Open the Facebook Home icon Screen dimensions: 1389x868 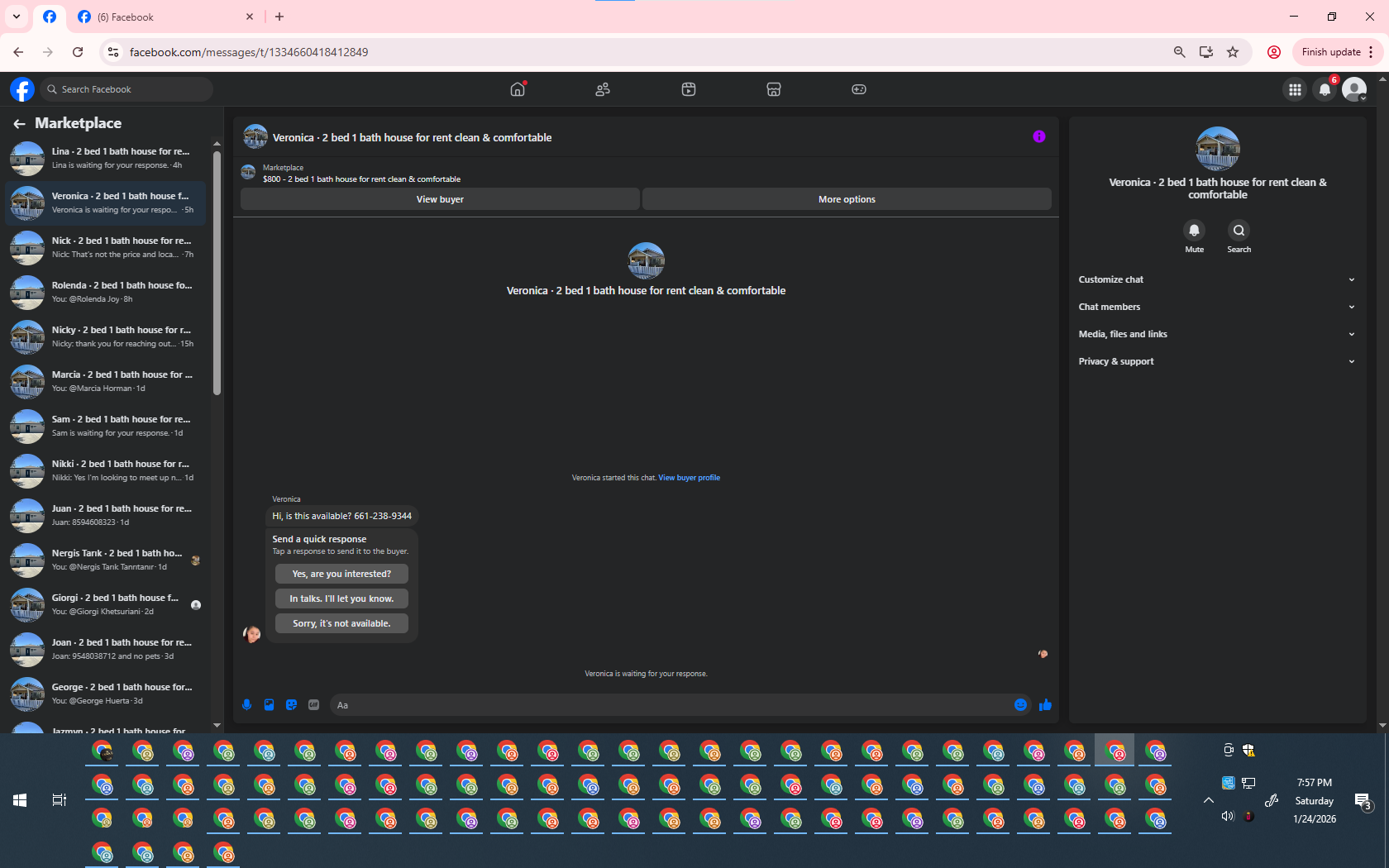click(518, 89)
